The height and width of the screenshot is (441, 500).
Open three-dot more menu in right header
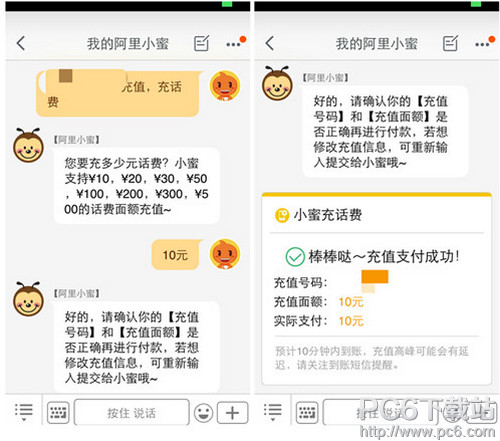[482, 44]
